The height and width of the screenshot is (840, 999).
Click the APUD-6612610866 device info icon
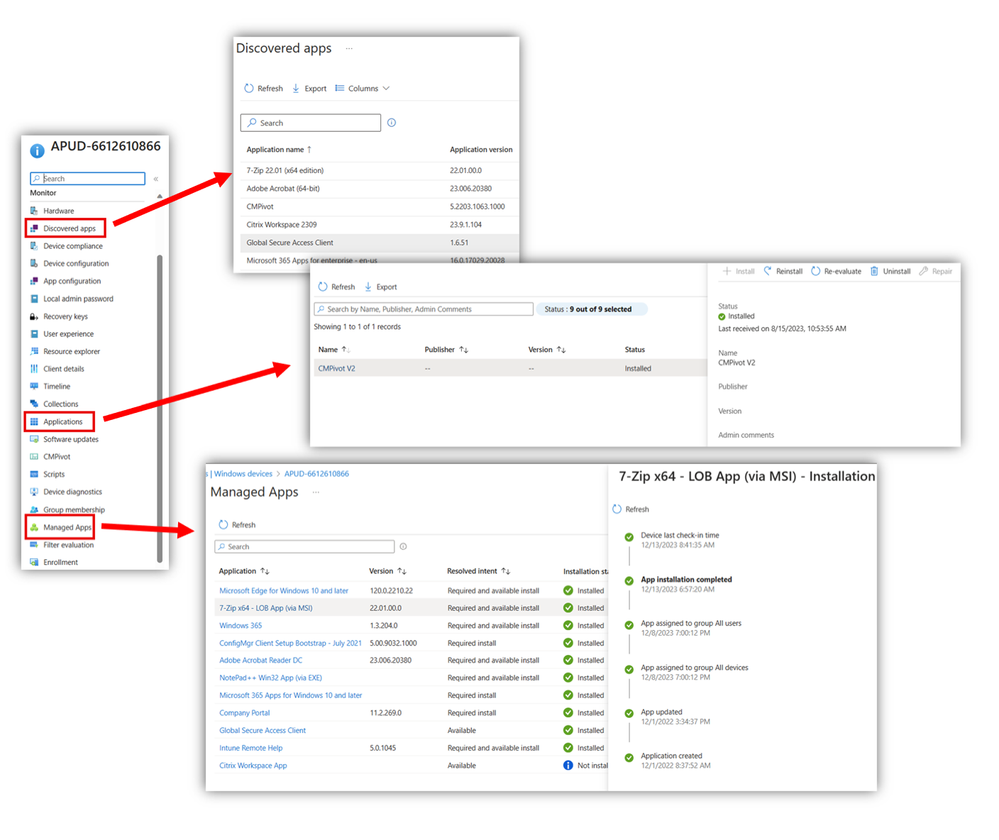(x=38, y=150)
